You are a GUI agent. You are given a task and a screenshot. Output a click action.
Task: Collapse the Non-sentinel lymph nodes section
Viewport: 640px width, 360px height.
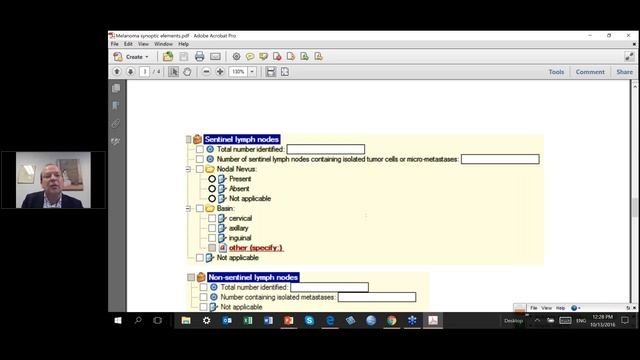(191, 277)
